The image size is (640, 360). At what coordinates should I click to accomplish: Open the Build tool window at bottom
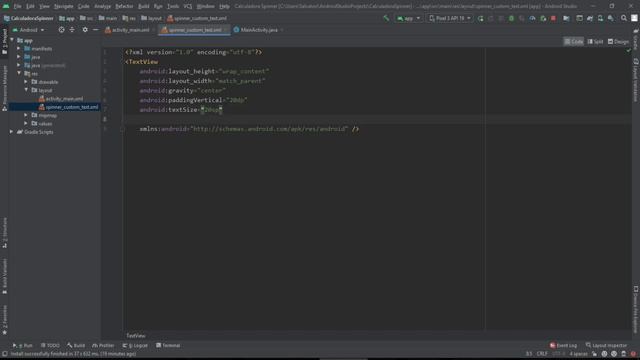76,345
